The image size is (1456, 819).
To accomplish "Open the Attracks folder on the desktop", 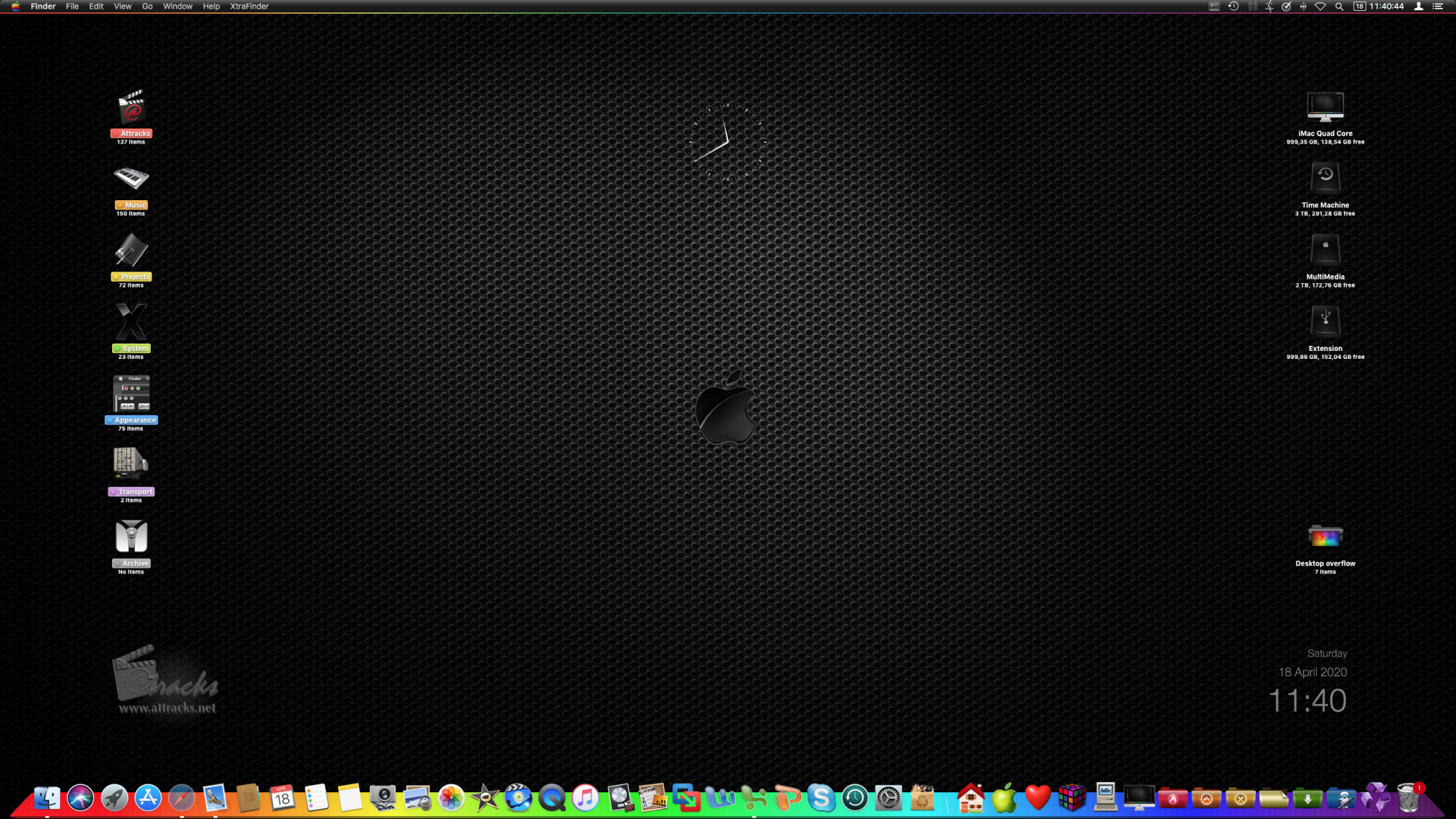I will (x=131, y=108).
